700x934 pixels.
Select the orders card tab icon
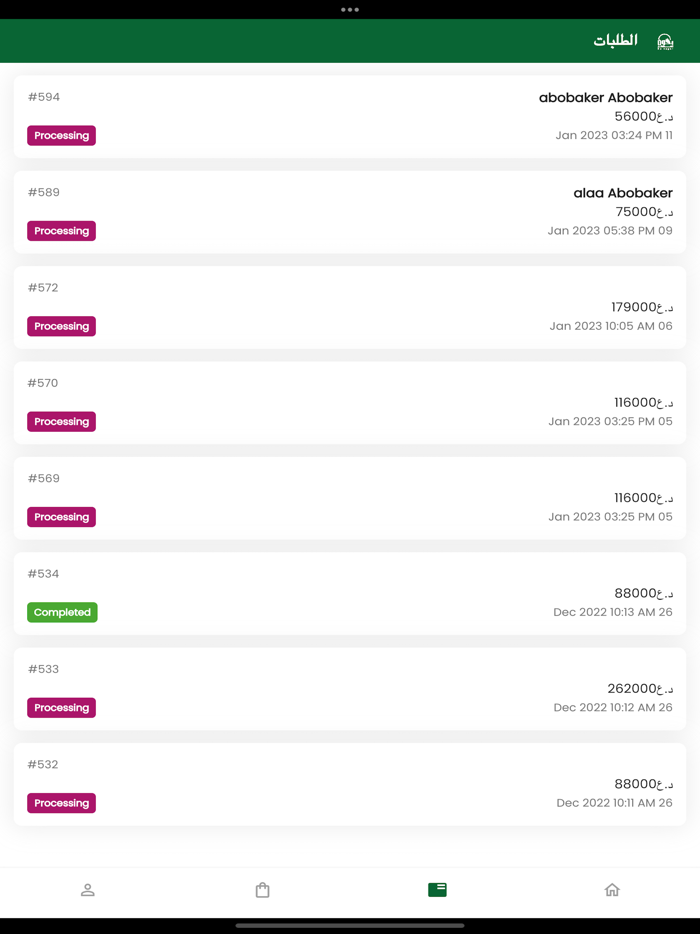(437, 890)
